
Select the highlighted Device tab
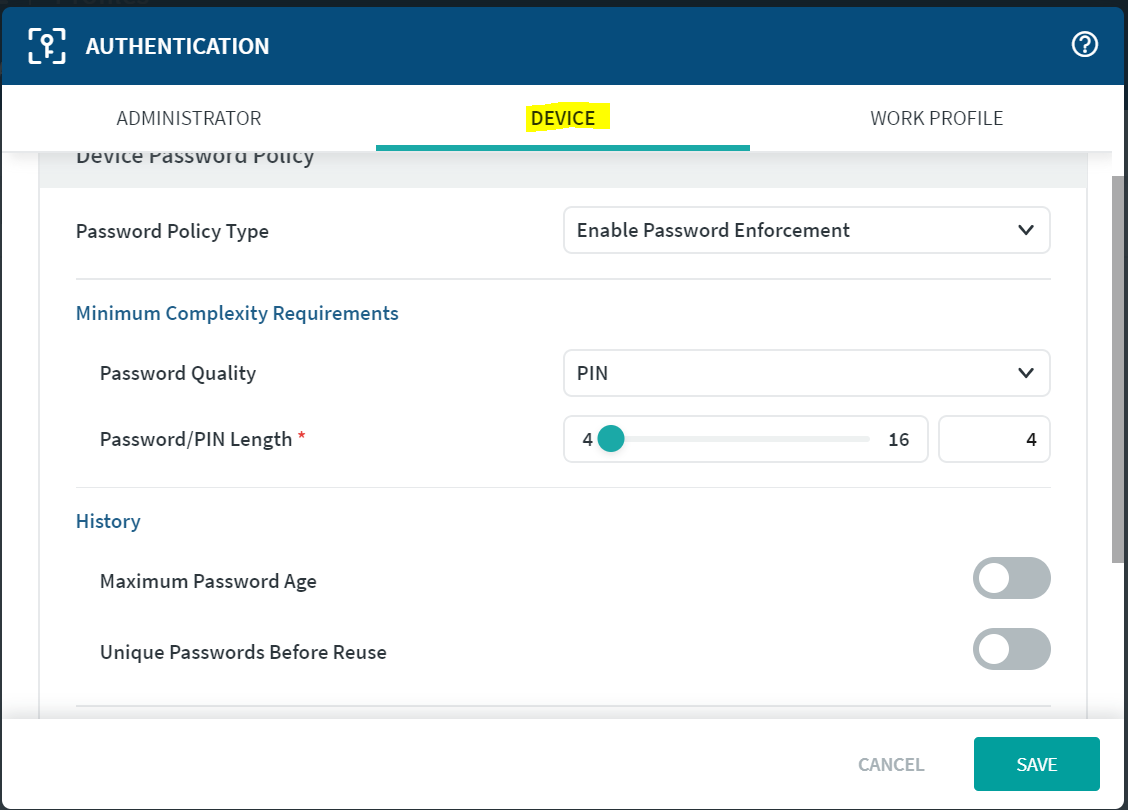[563, 118]
